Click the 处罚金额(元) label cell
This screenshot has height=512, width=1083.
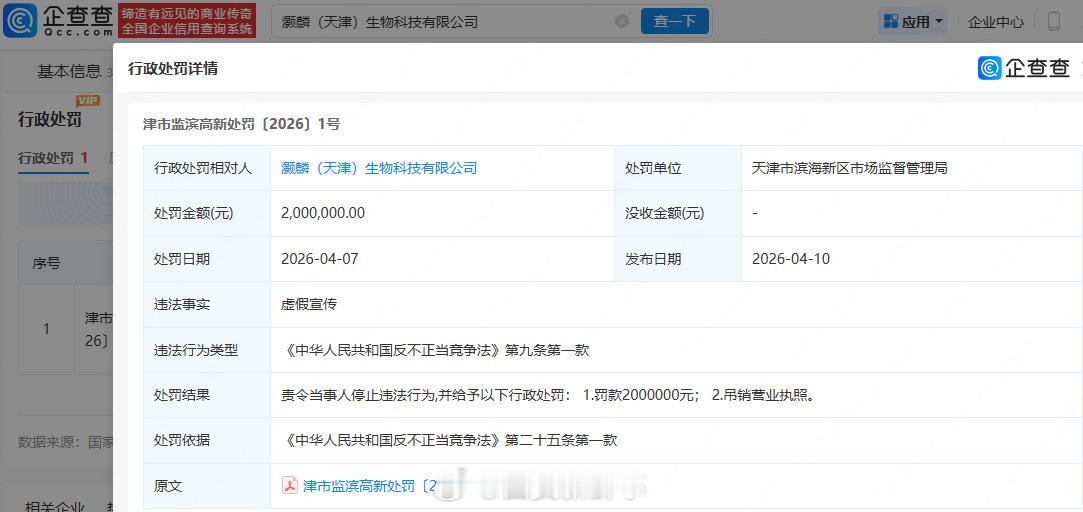click(207, 214)
